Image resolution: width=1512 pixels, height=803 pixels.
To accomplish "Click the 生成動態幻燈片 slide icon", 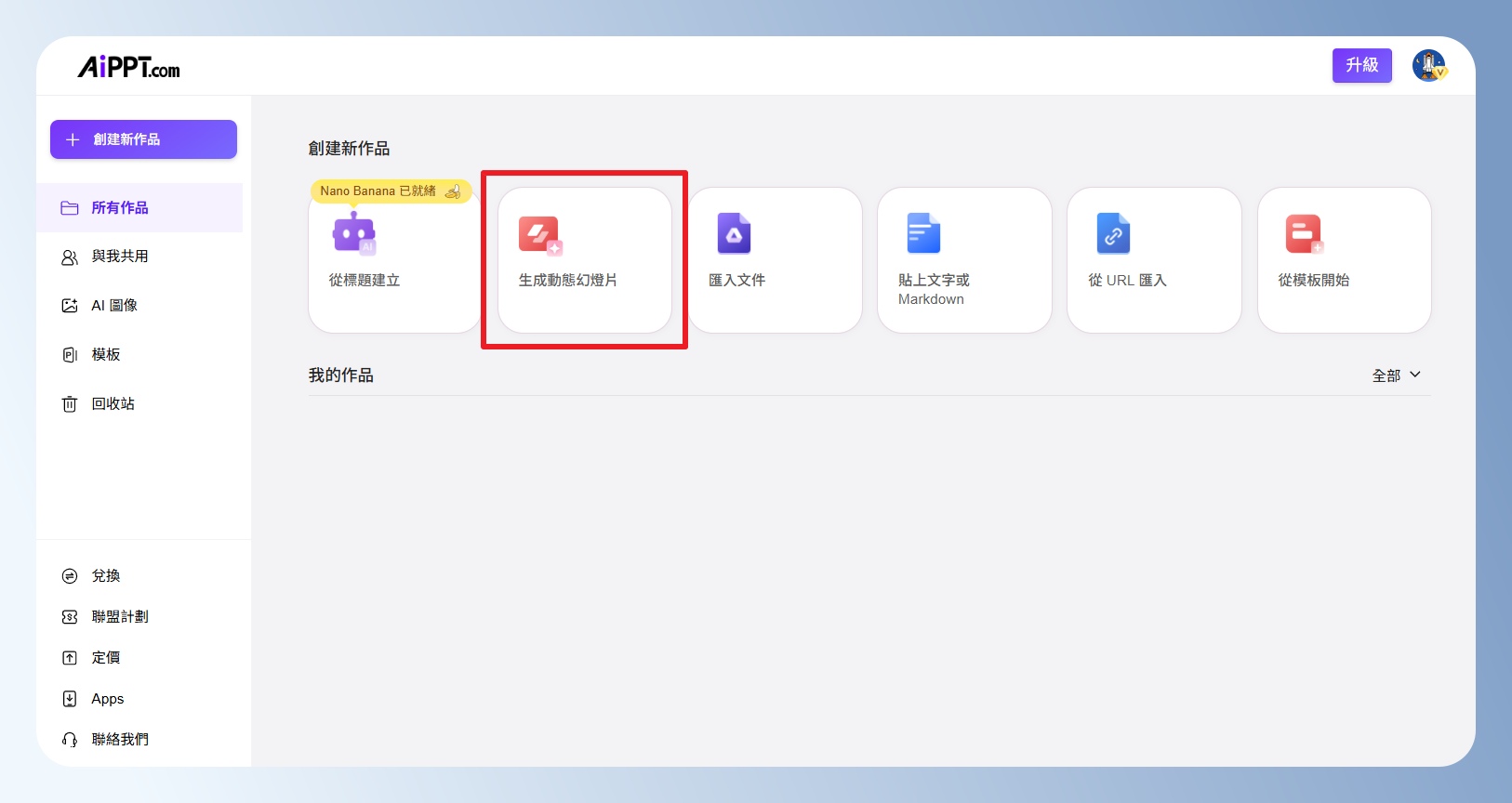I will 540,235.
